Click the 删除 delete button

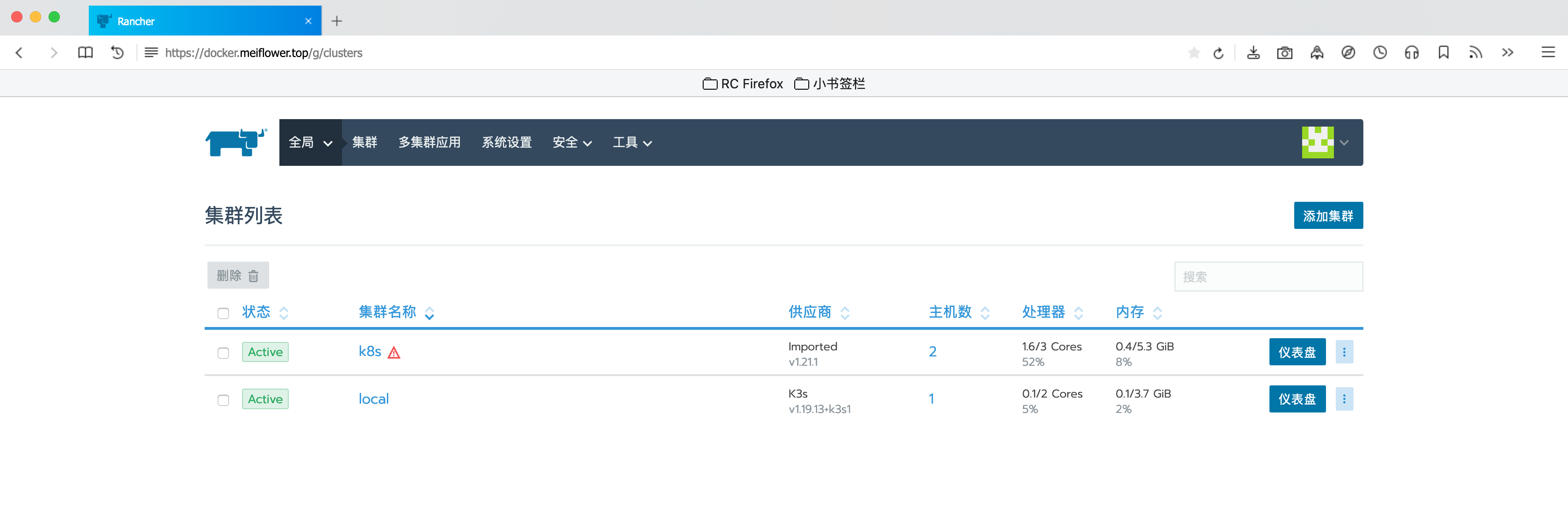click(238, 276)
